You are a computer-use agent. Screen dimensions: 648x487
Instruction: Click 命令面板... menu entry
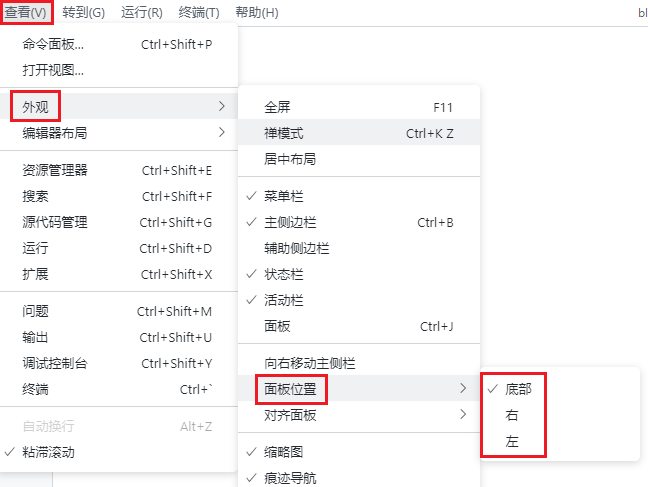54,44
